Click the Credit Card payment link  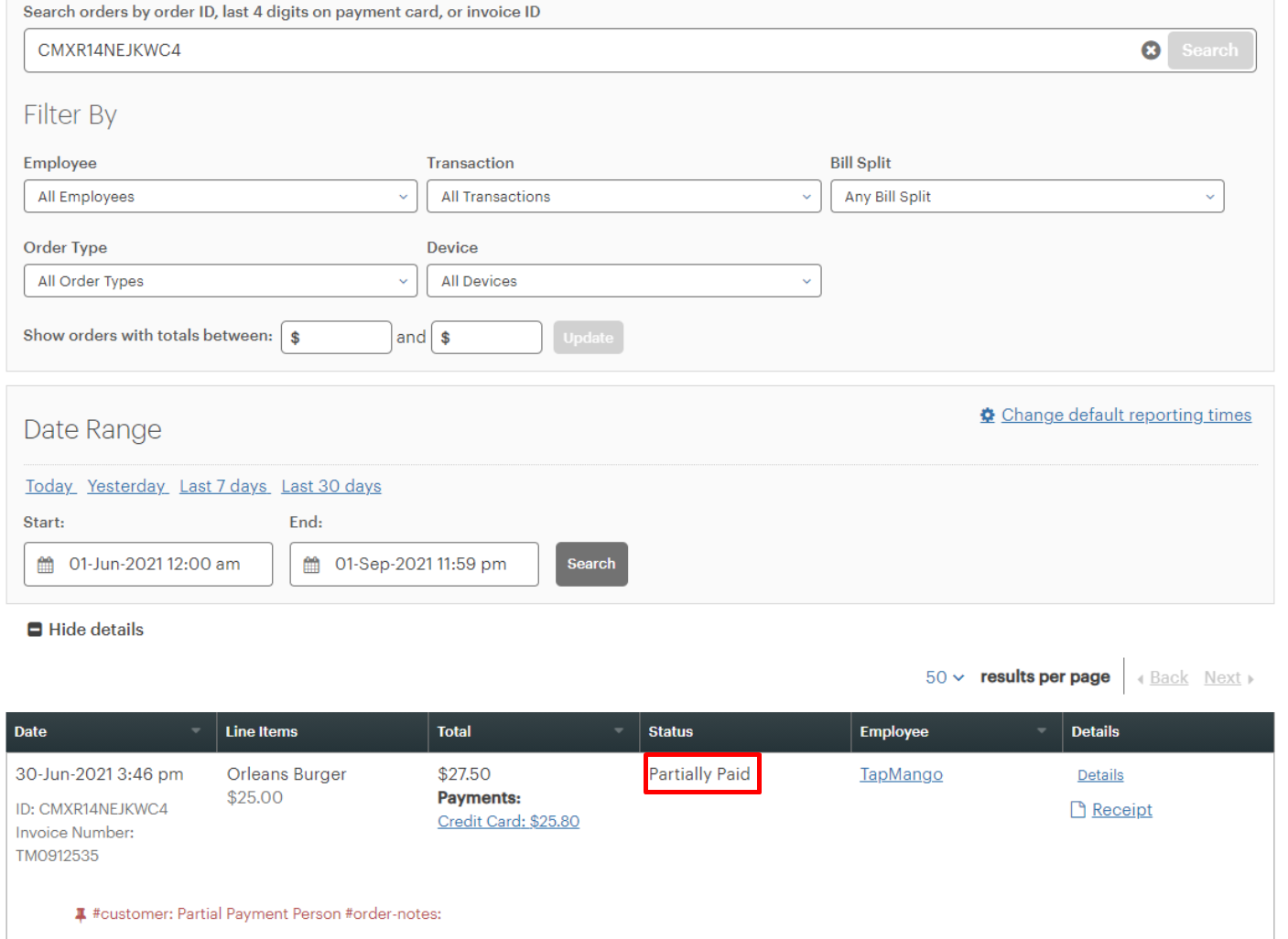tap(508, 821)
